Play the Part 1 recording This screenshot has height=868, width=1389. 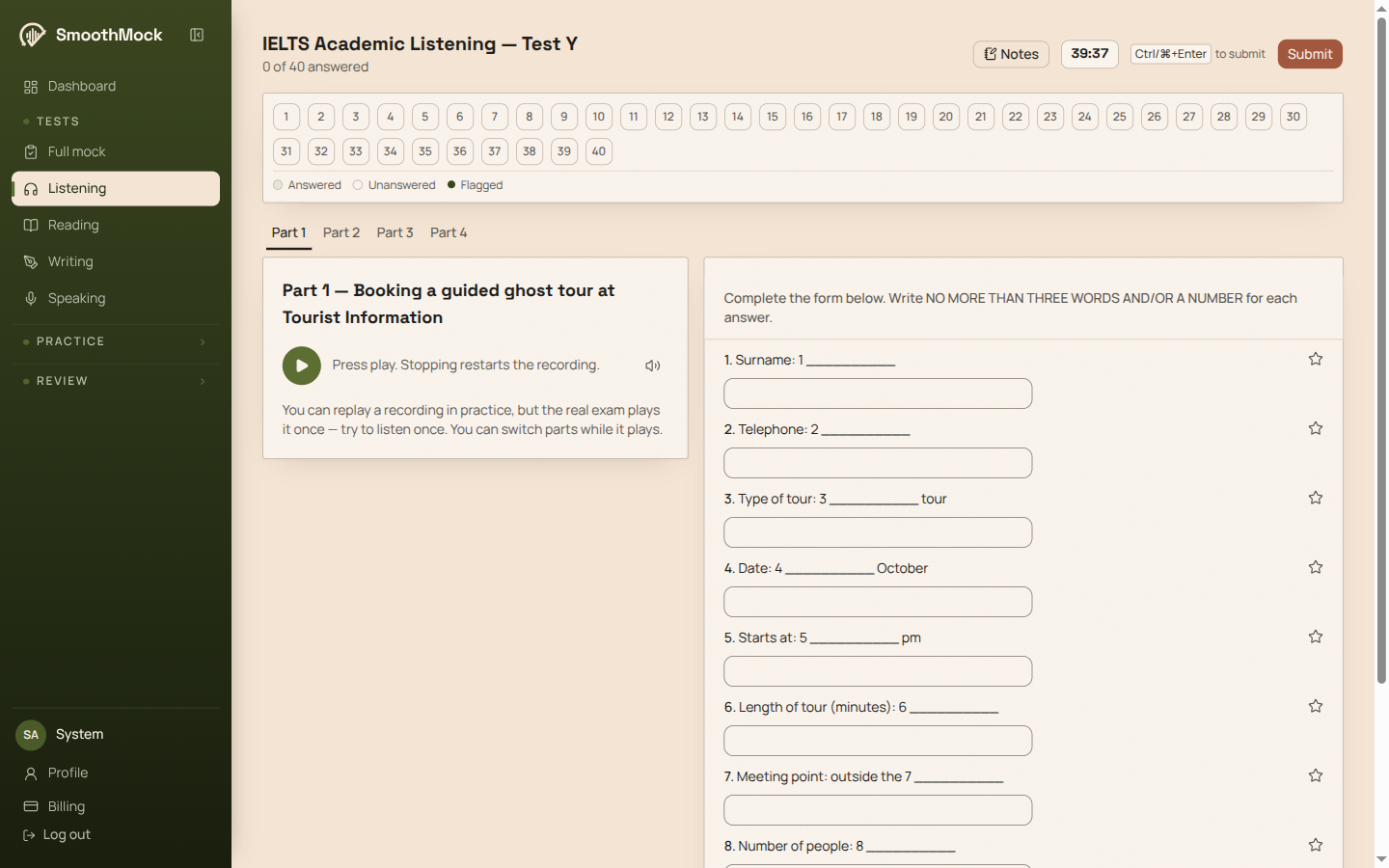pyautogui.click(x=302, y=366)
